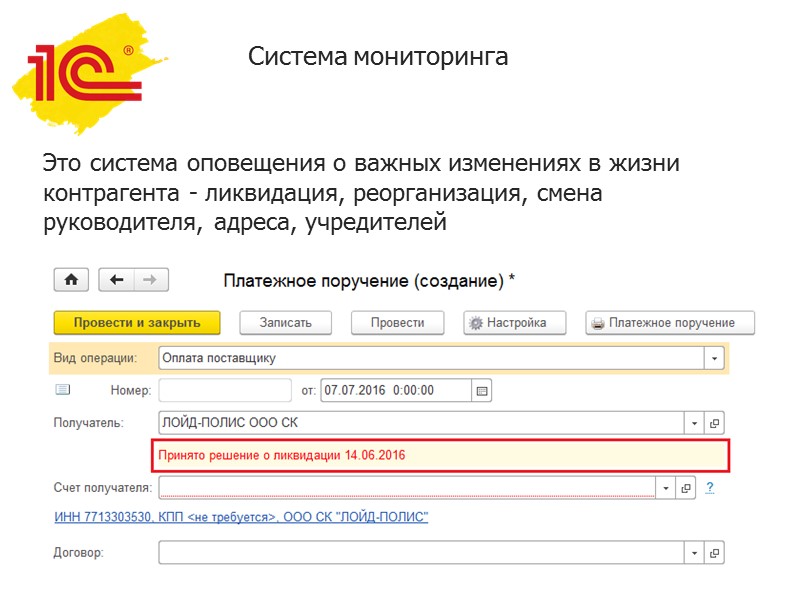
Task: Click the date field 07.07.2016
Action: [x=396, y=391]
